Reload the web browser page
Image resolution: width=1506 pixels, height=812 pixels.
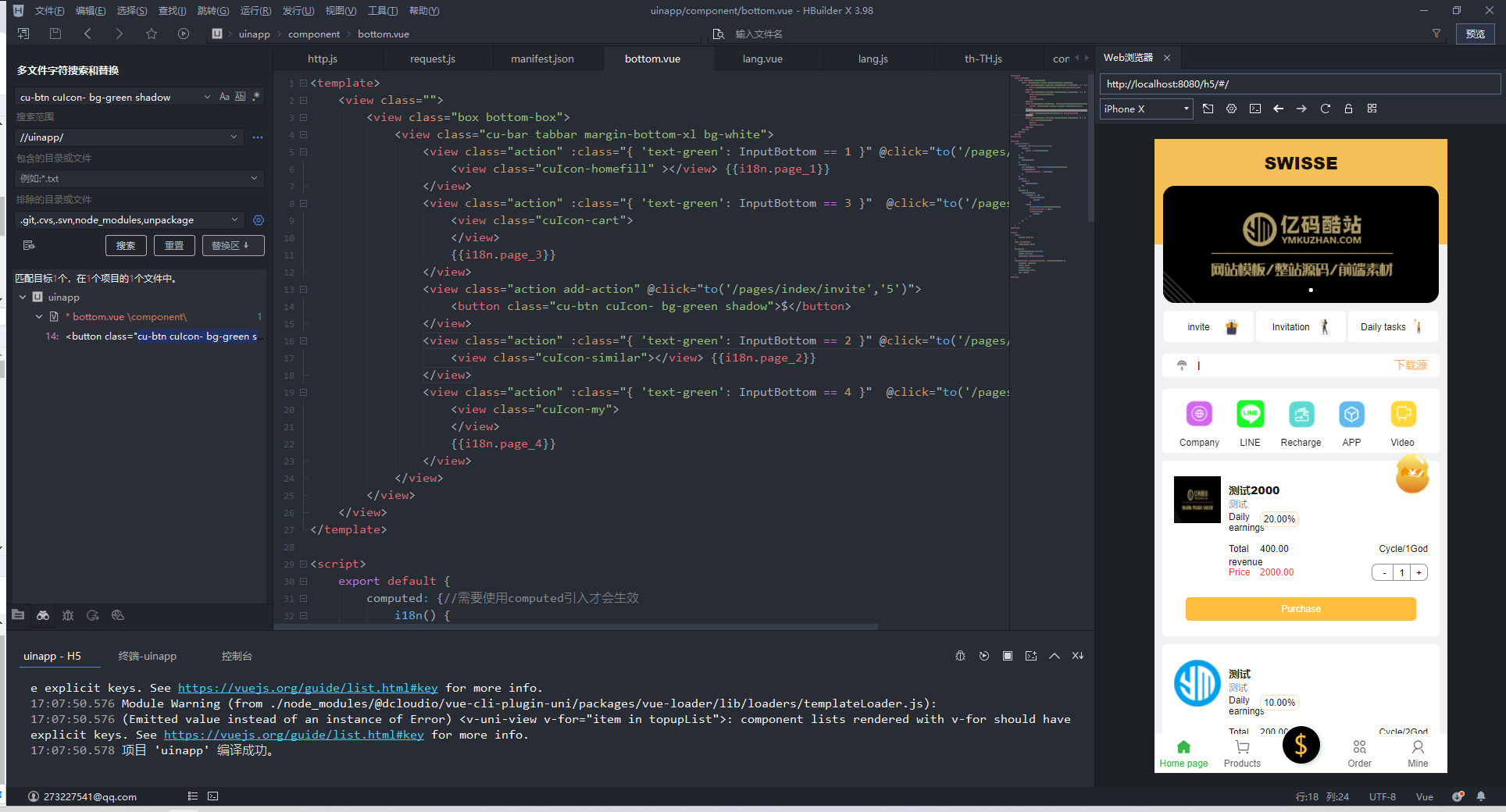(x=1325, y=109)
